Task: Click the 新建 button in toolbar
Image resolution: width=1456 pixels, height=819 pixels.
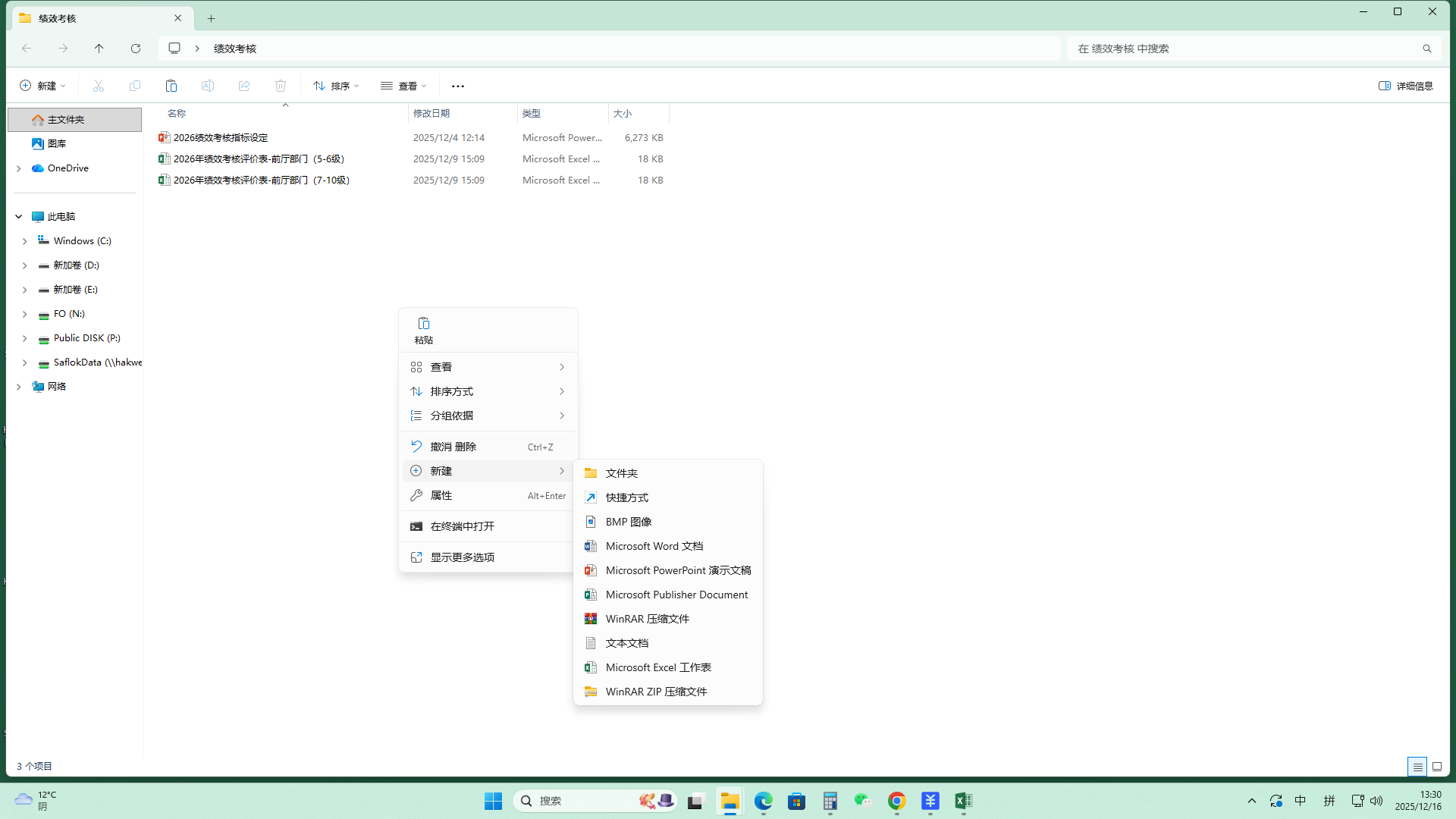Action: pyautogui.click(x=42, y=86)
